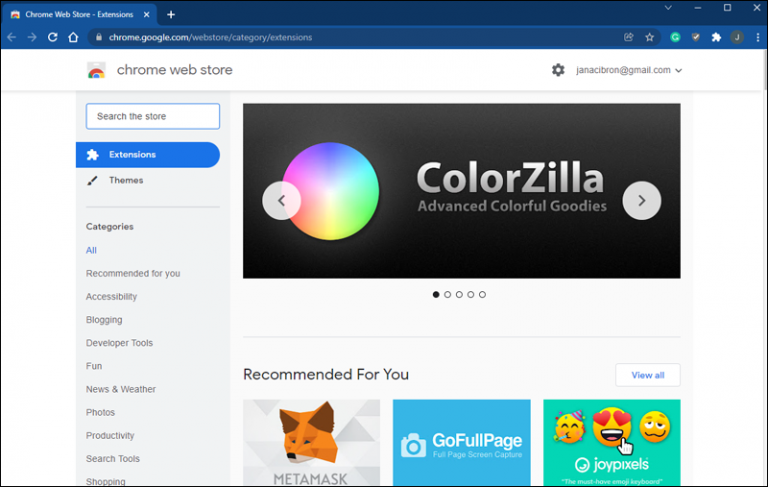View site info via the lock icon
Image resolution: width=768 pixels, height=487 pixels.
pyautogui.click(x=98, y=37)
